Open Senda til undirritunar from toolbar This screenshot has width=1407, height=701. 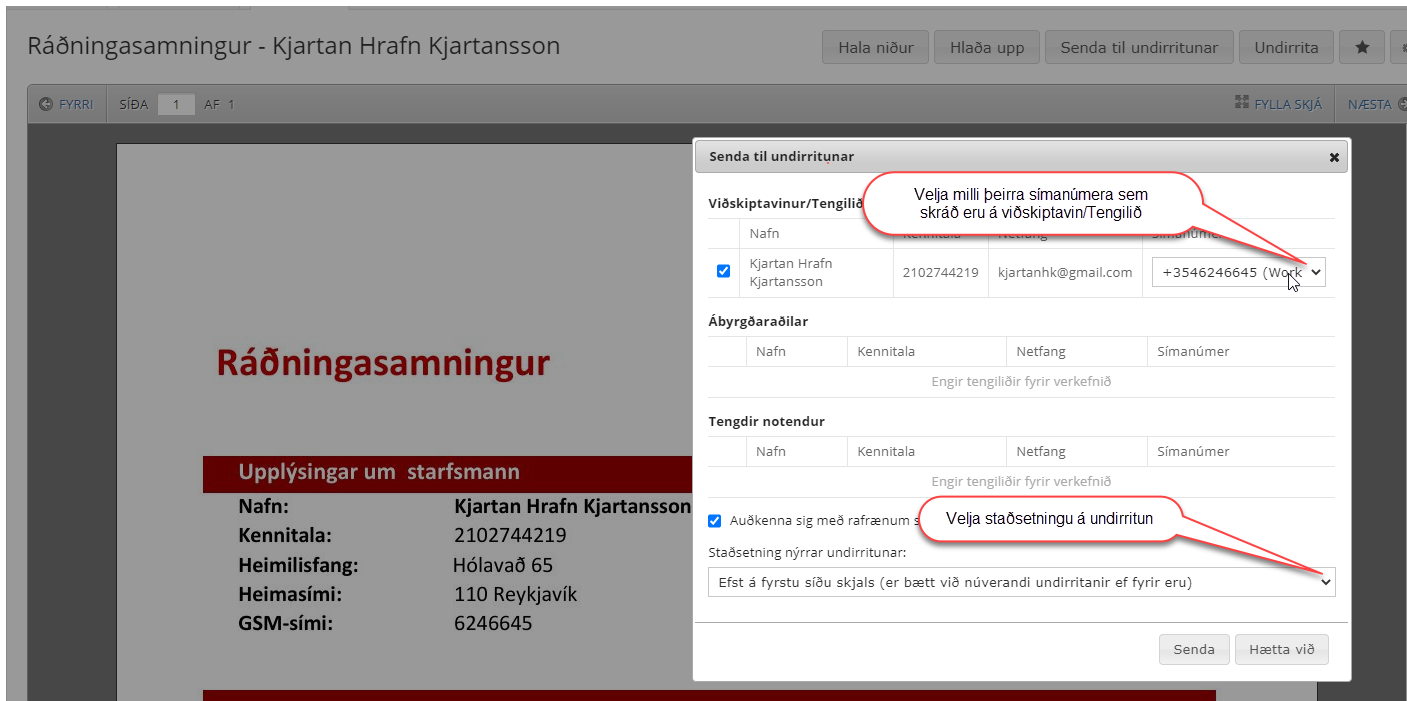(x=1139, y=47)
